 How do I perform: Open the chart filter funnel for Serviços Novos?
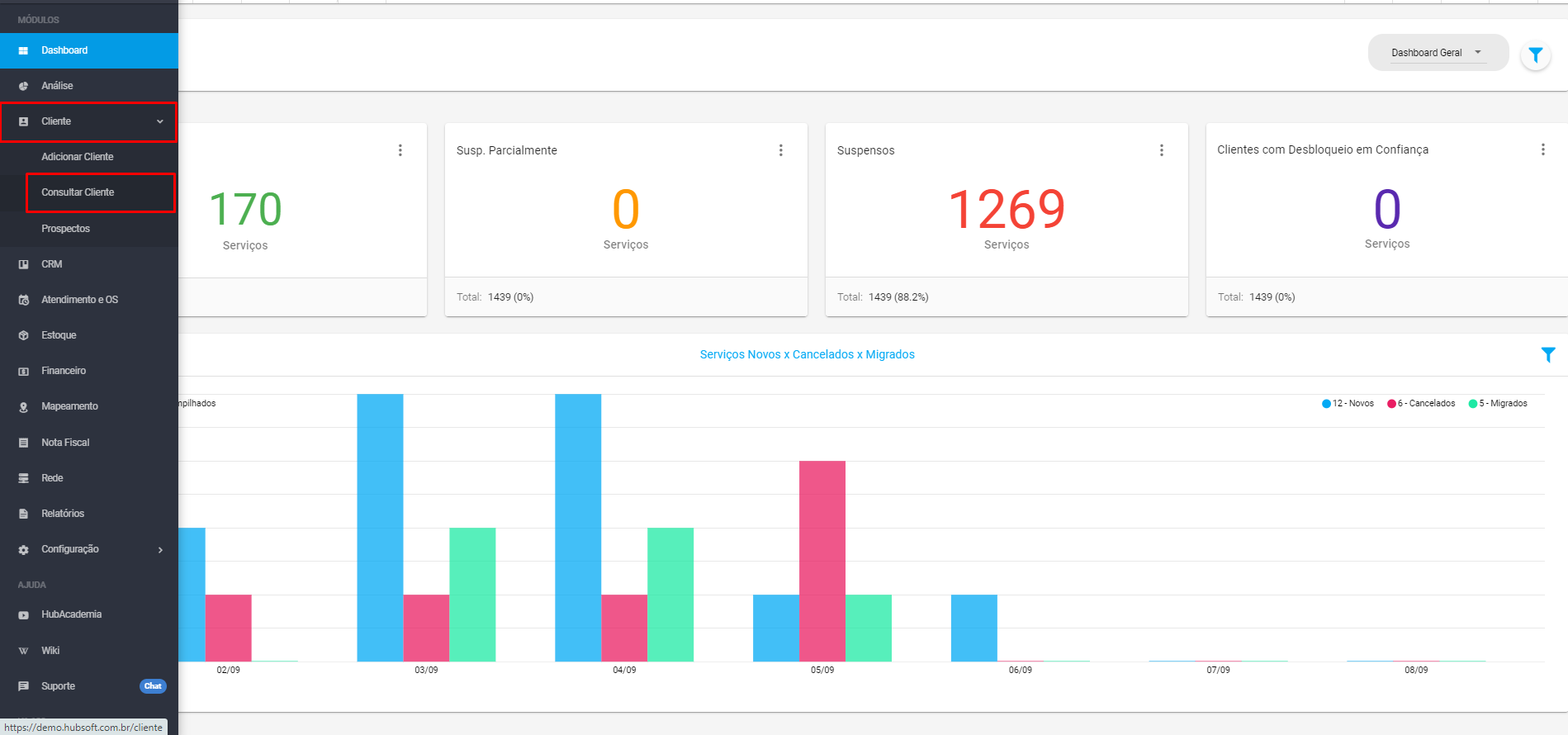(1548, 354)
